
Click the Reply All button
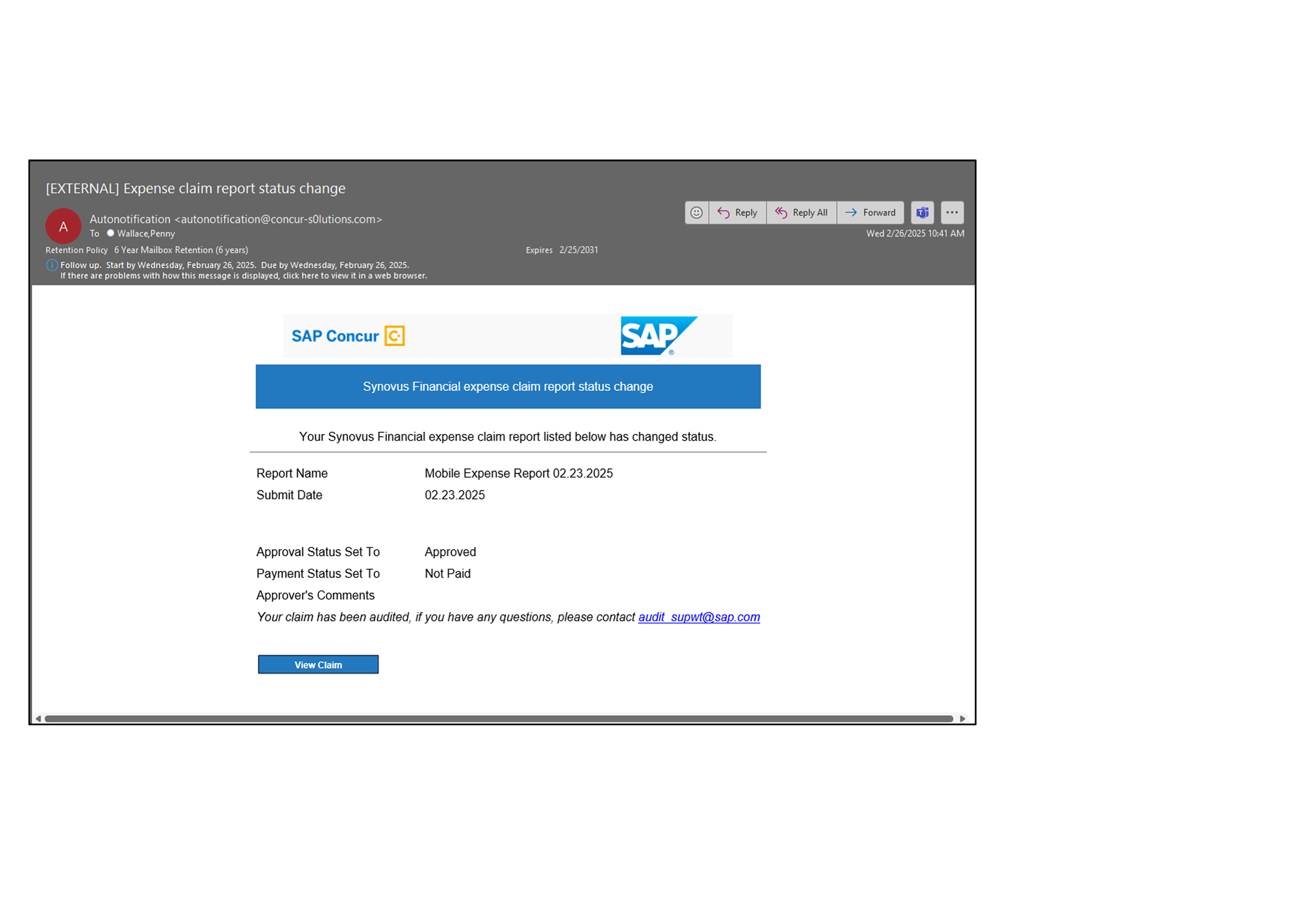801,213
